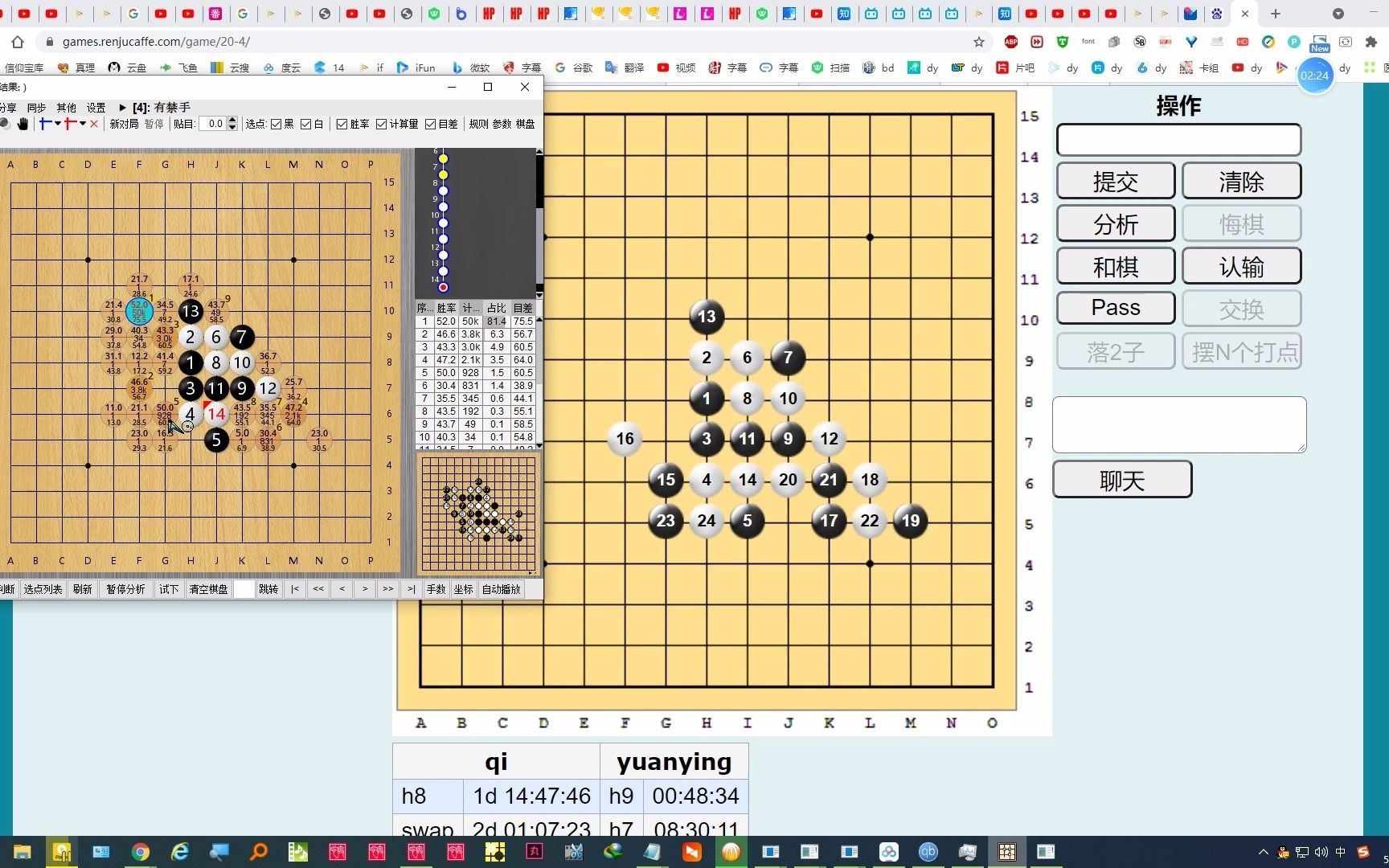Click the 刷新 refresh button
The image size is (1389, 868).
coord(82,589)
